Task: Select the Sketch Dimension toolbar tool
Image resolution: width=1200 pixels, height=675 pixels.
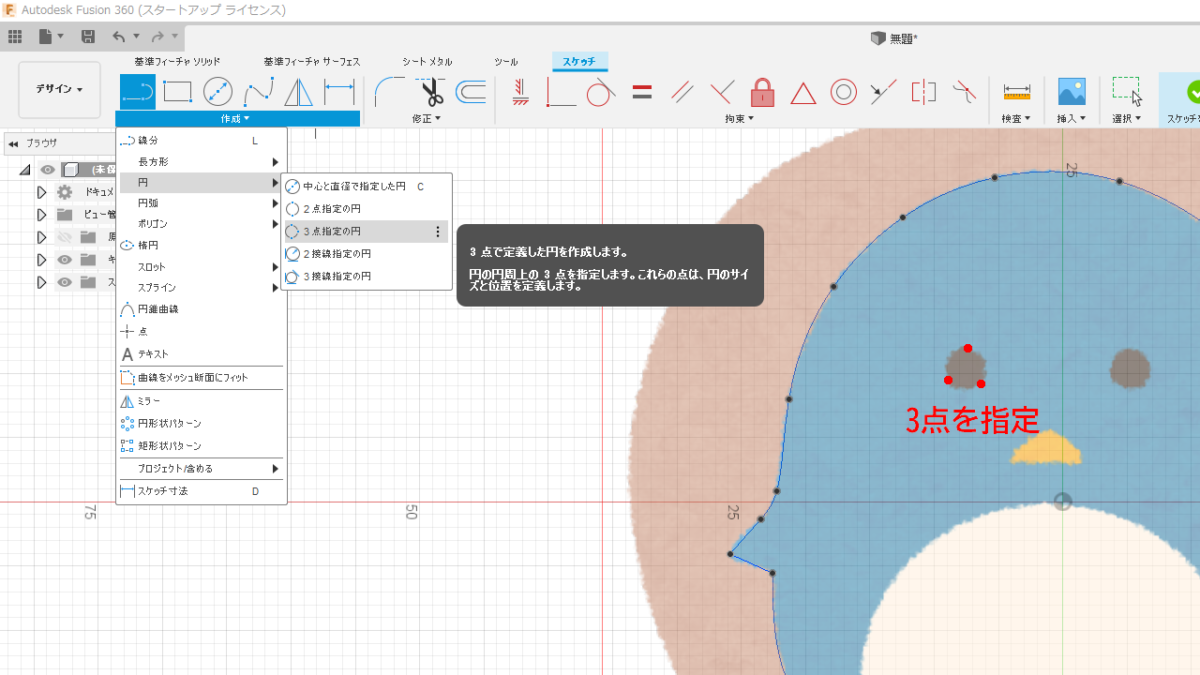Action: 339,92
